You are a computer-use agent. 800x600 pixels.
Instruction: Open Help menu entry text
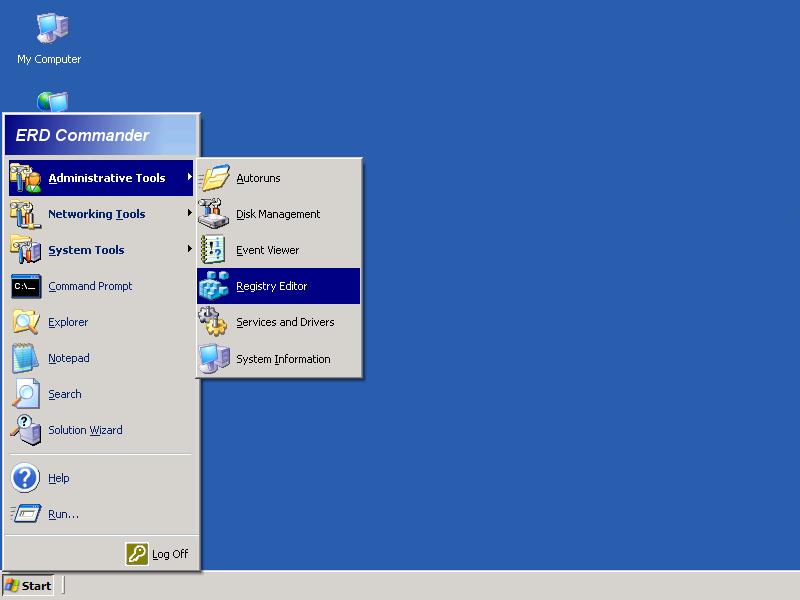(59, 478)
